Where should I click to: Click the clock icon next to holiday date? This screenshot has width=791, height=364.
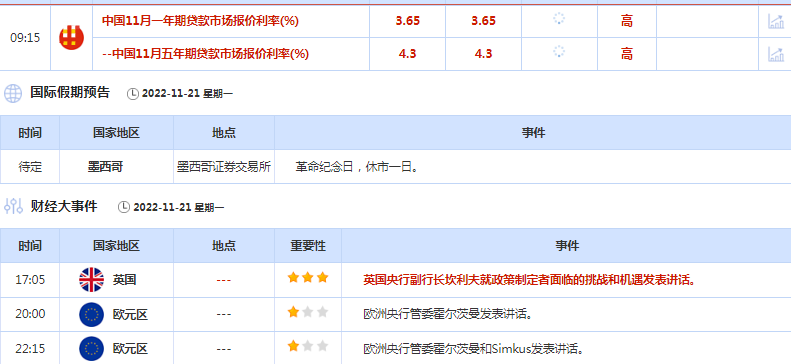coord(132,94)
